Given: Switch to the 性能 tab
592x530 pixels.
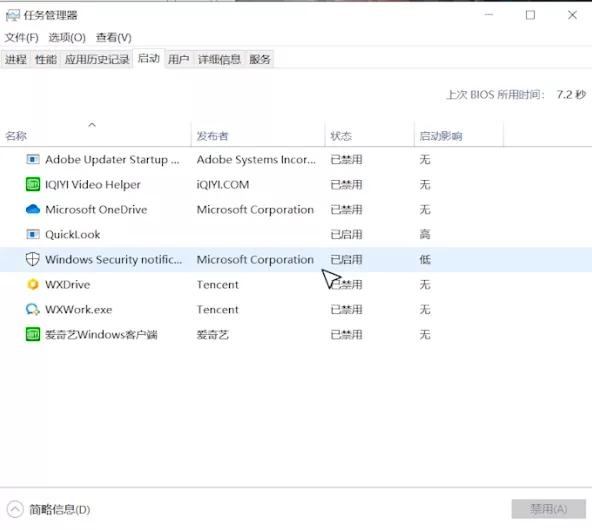Looking at the screenshot, I should (46, 59).
